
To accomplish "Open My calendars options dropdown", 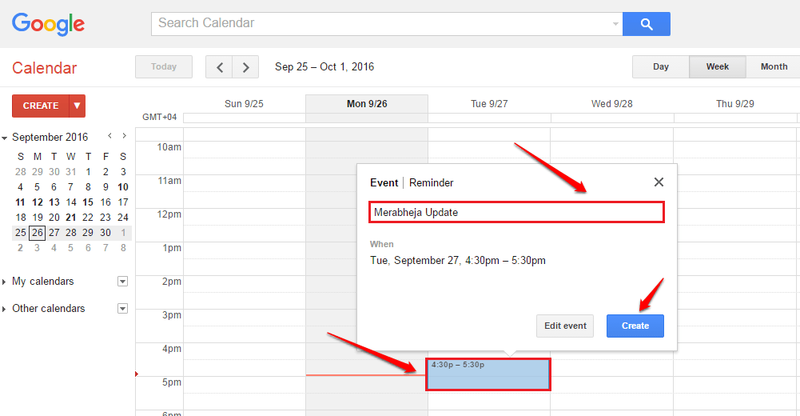I will tap(122, 281).
